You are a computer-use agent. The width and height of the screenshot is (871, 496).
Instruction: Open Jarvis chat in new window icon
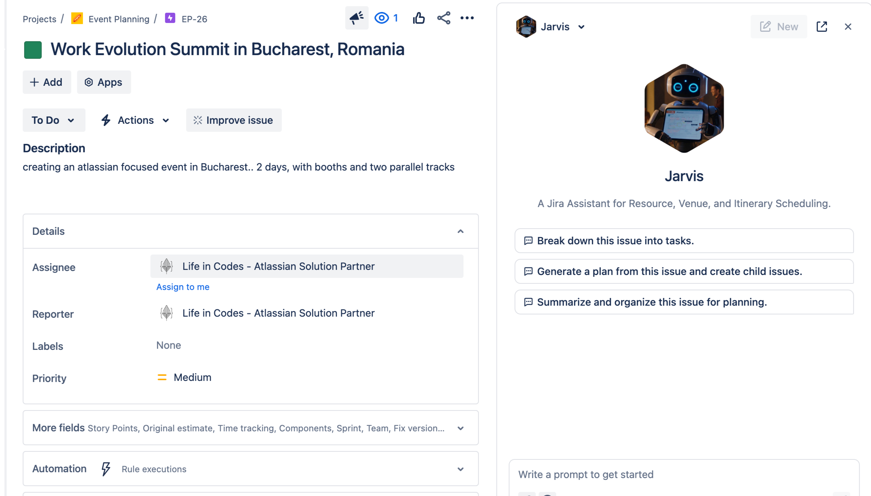822,27
